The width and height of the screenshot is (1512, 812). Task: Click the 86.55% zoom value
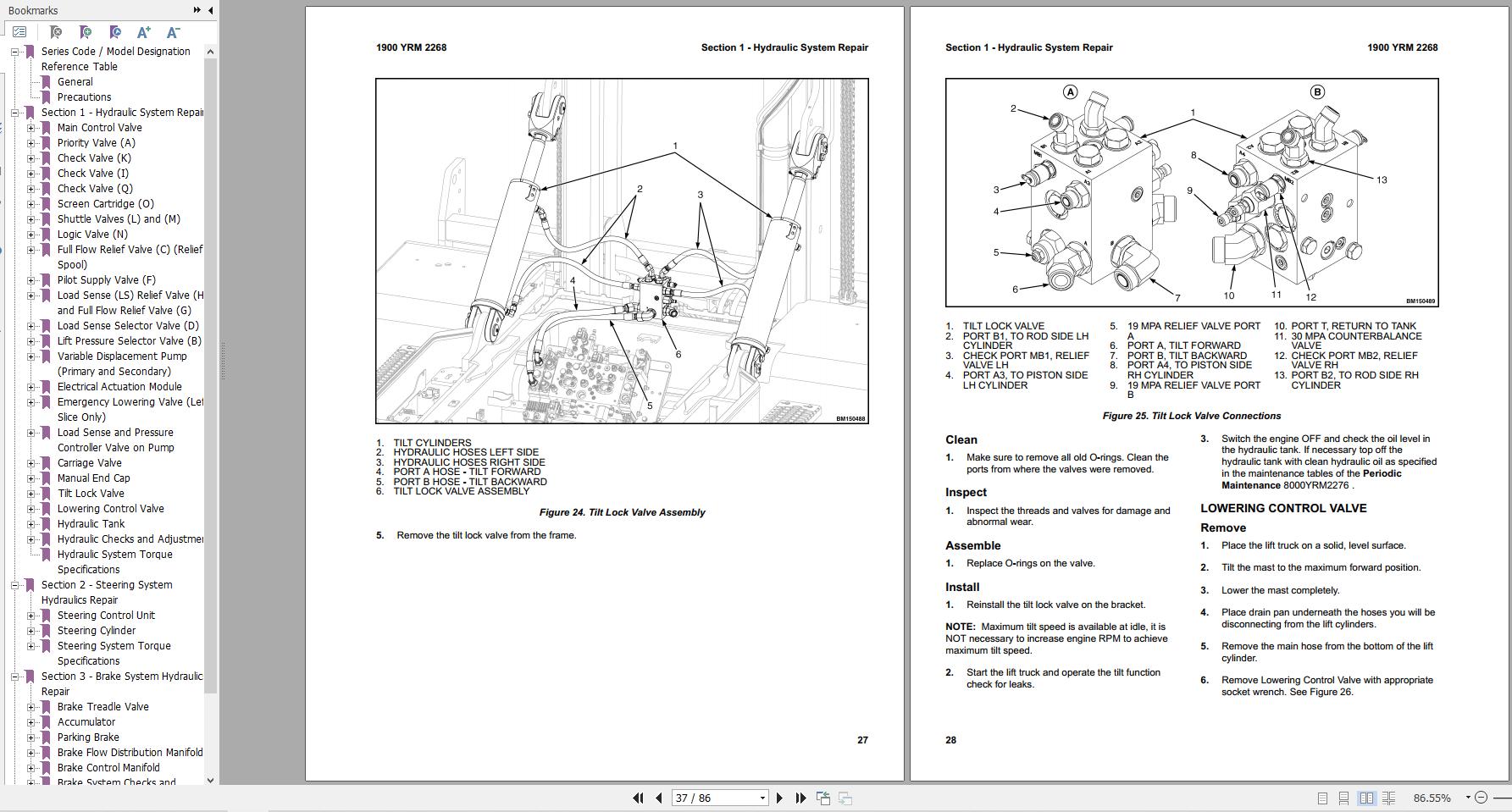pyautogui.click(x=1432, y=798)
